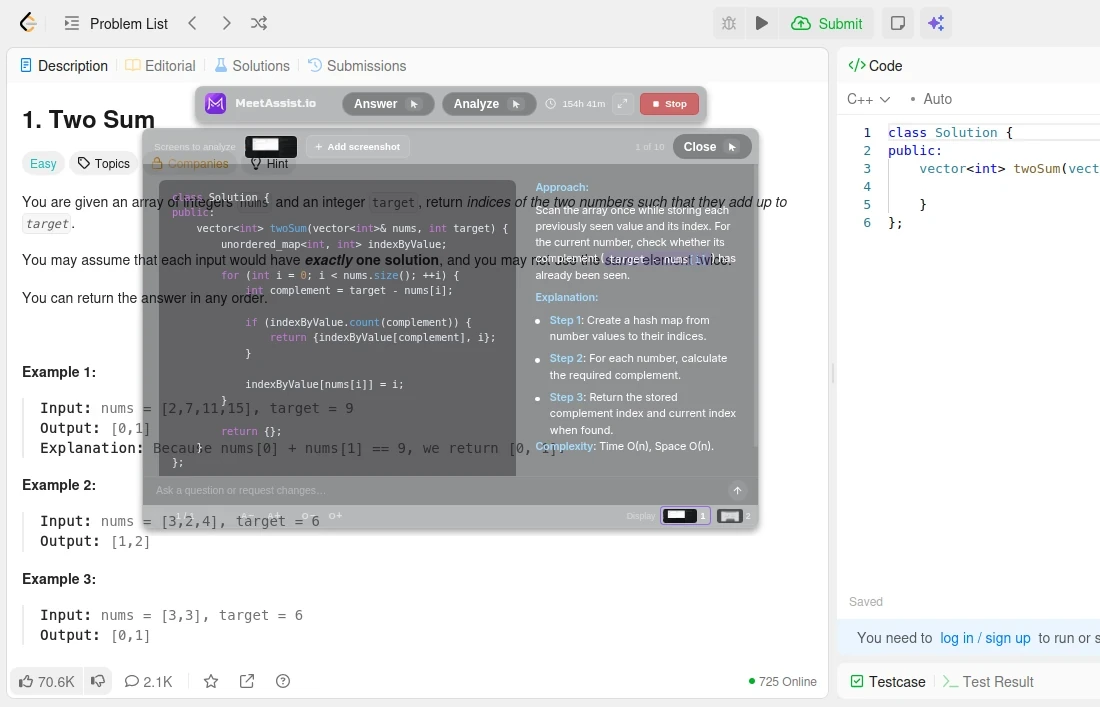Image resolution: width=1100 pixels, height=707 pixels.
Task: Click the Code panel header
Action: click(x=876, y=65)
